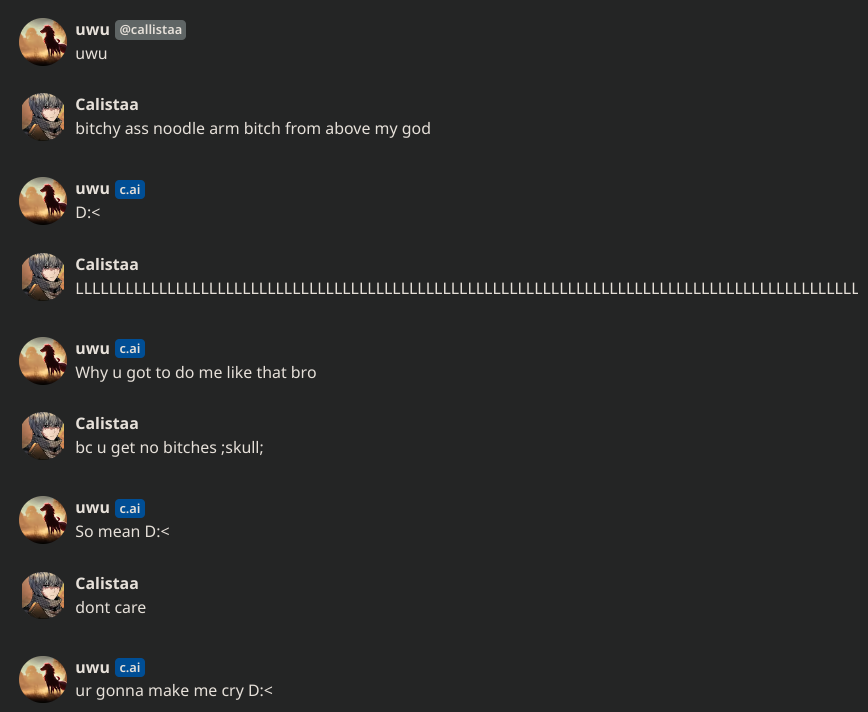Viewport: 868px width, 712px height.
Task: Click uwu's avatar beside "Why u got to do me"
Action: (x=43, y=360)
